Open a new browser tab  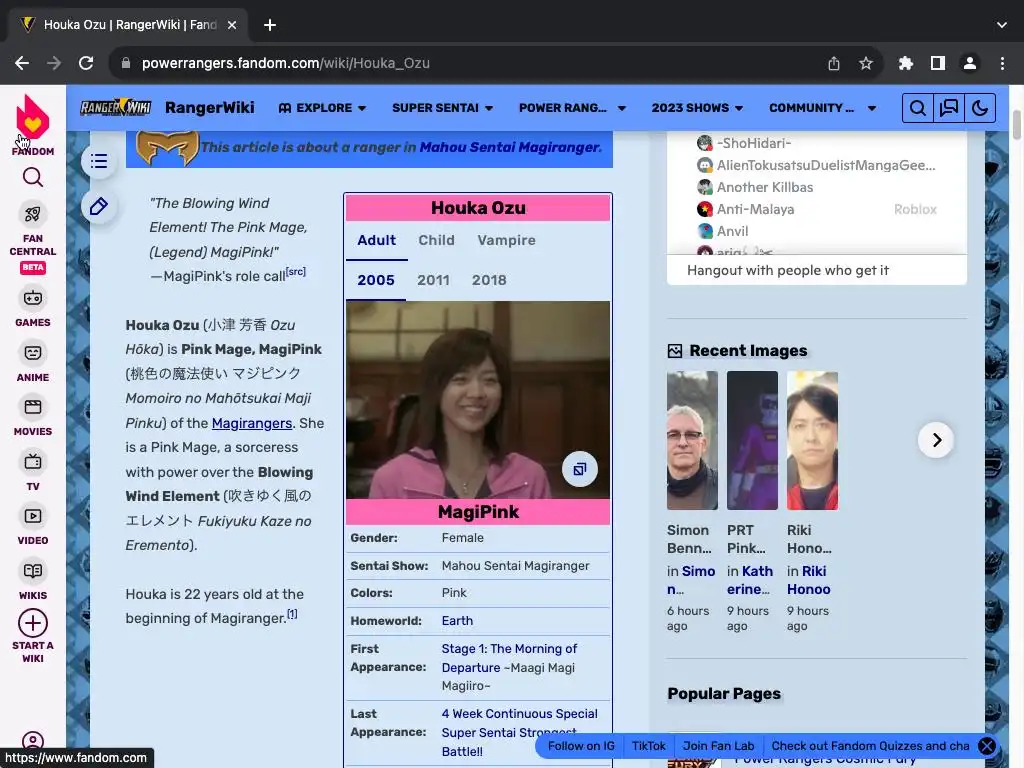[x=270, y=25]
